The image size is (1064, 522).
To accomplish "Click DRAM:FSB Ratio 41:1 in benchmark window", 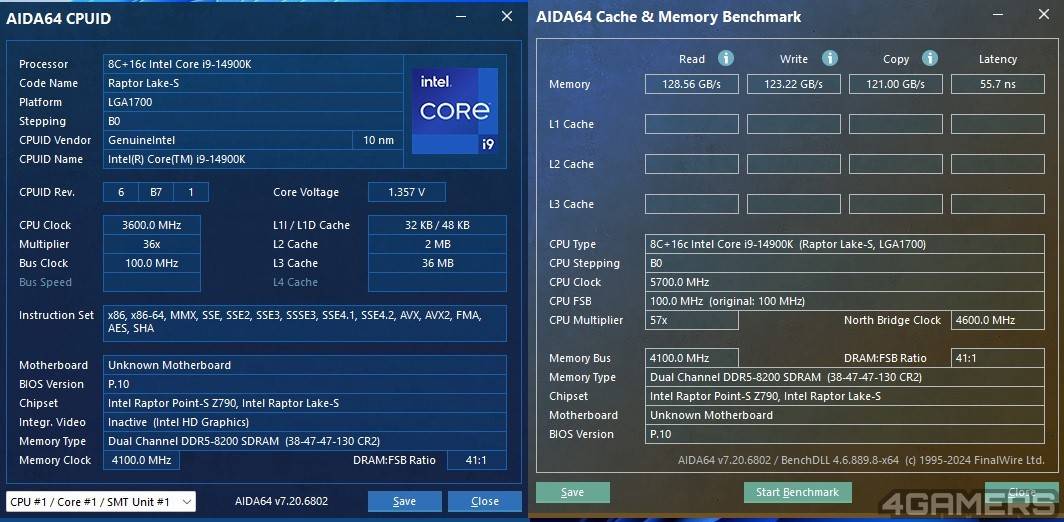I will click(x=998, y=358).
